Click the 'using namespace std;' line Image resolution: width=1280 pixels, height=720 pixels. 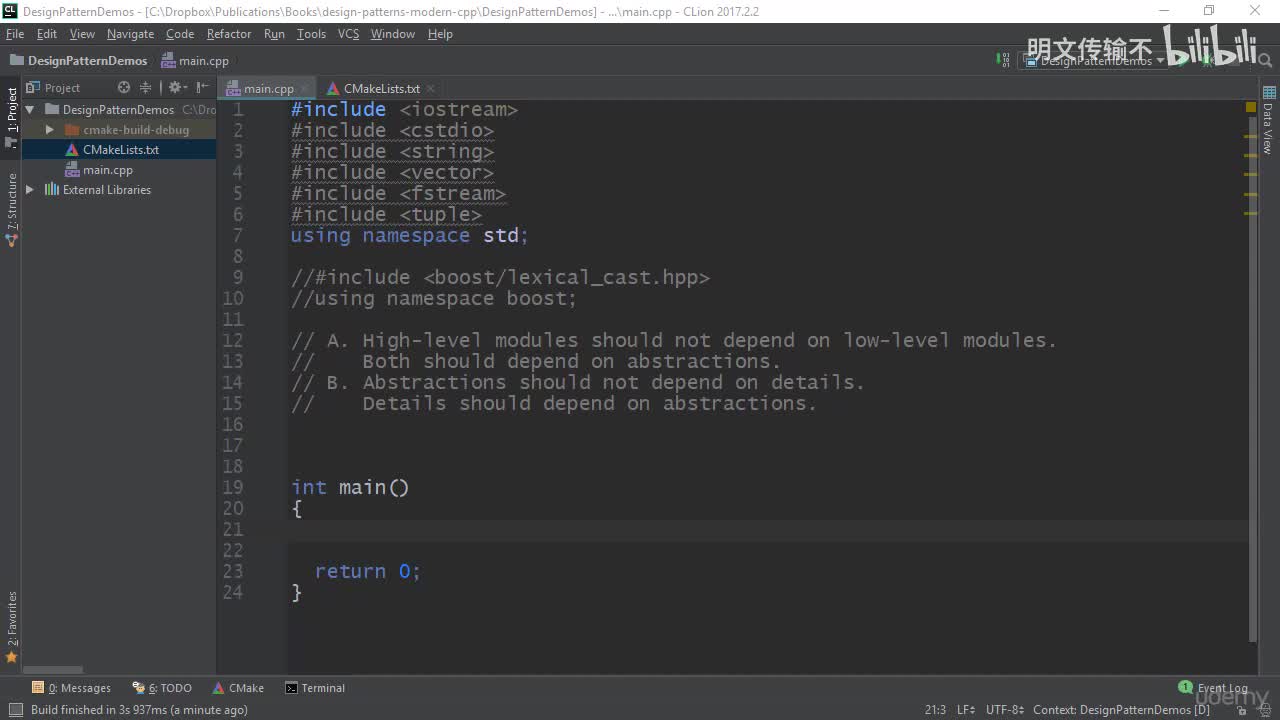409,236
